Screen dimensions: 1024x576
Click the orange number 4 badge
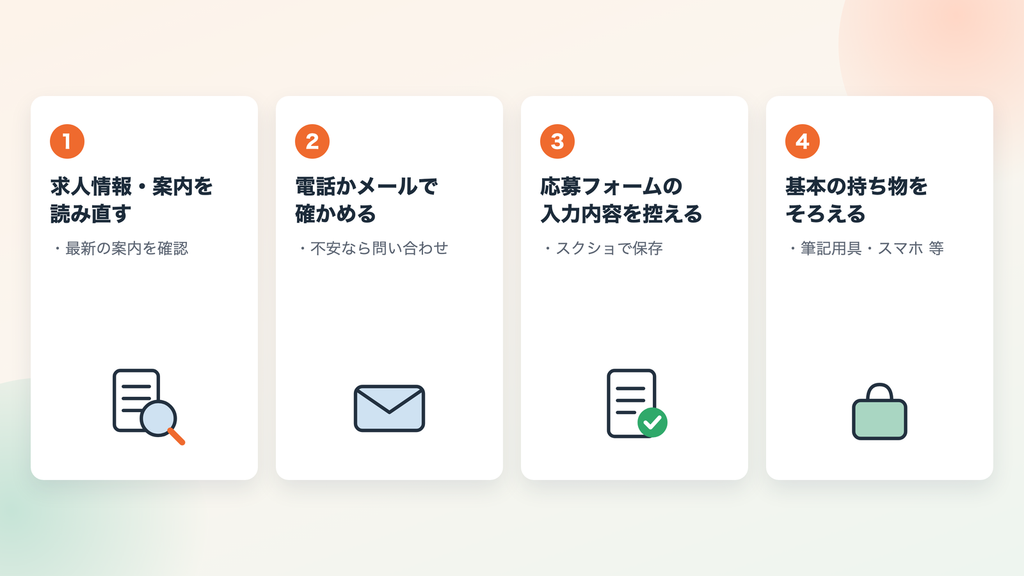tap(802, 141)
